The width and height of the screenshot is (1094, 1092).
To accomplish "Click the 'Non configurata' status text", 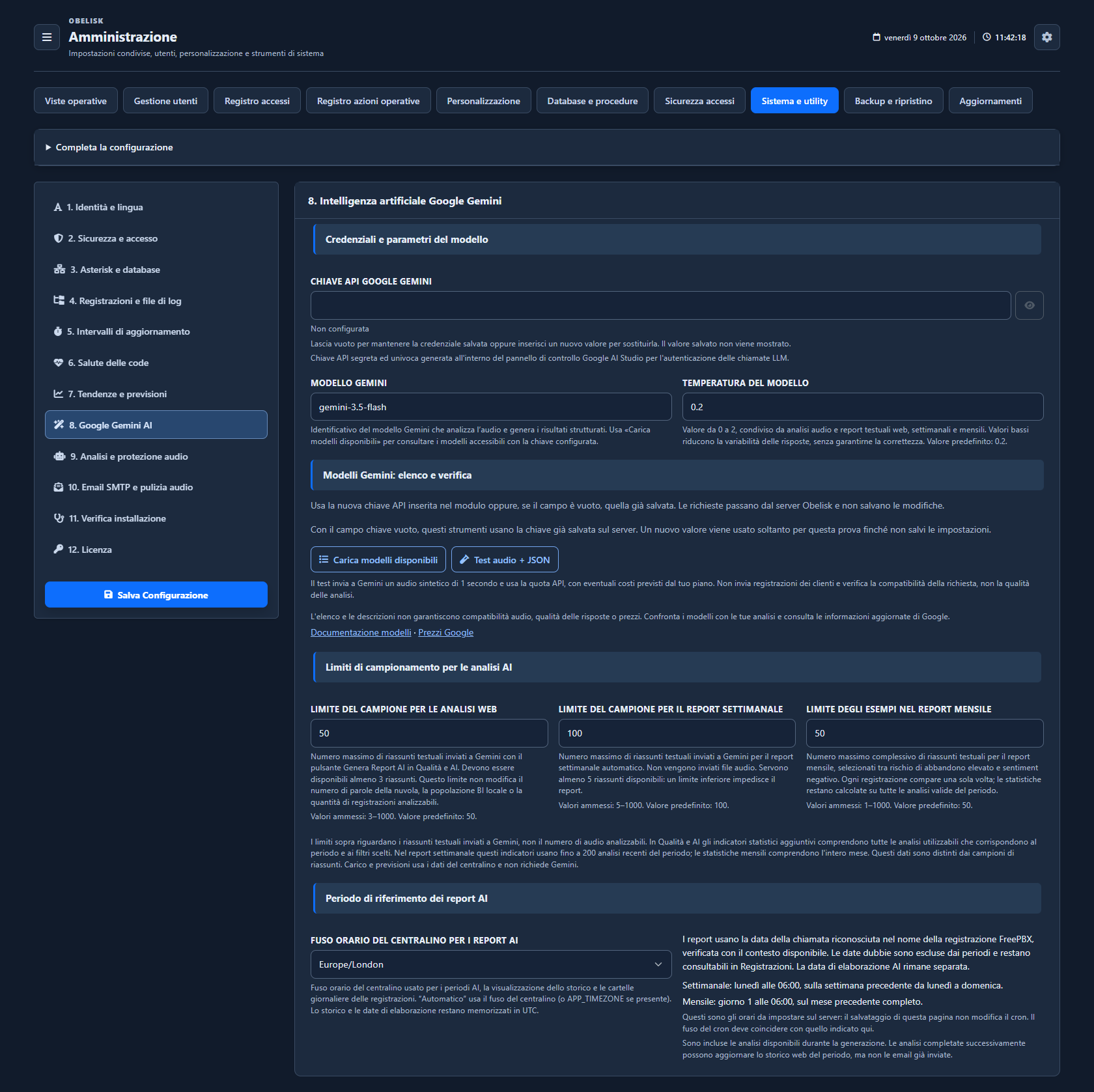I will [x=340, y=329].
